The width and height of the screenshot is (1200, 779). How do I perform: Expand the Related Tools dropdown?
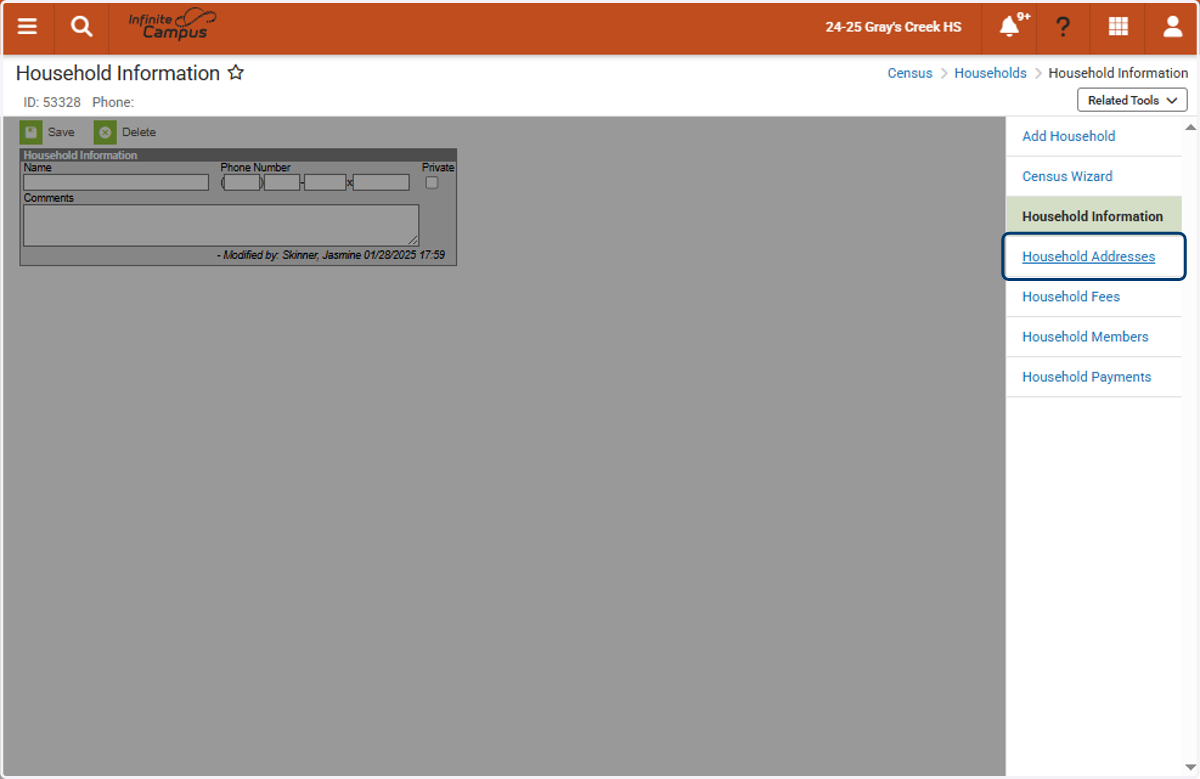click(x=1132, y=100)
